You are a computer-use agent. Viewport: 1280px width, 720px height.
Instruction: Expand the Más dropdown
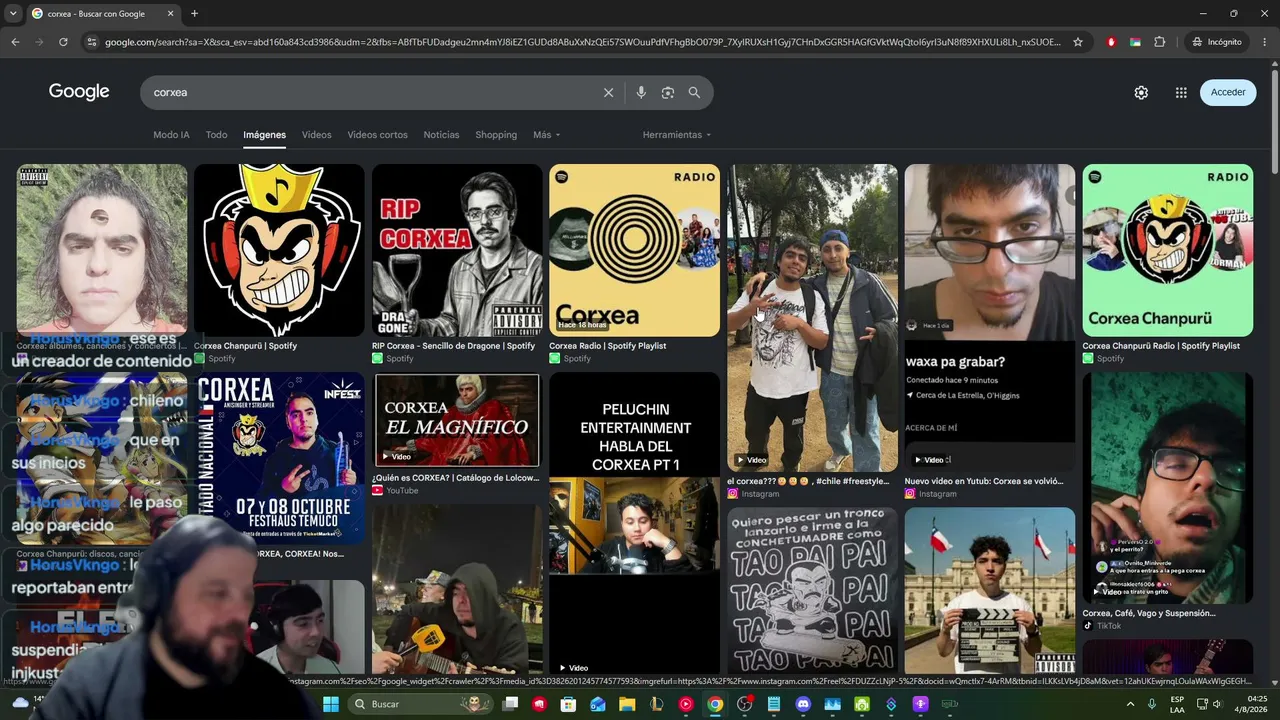click(x=546, y=135)
